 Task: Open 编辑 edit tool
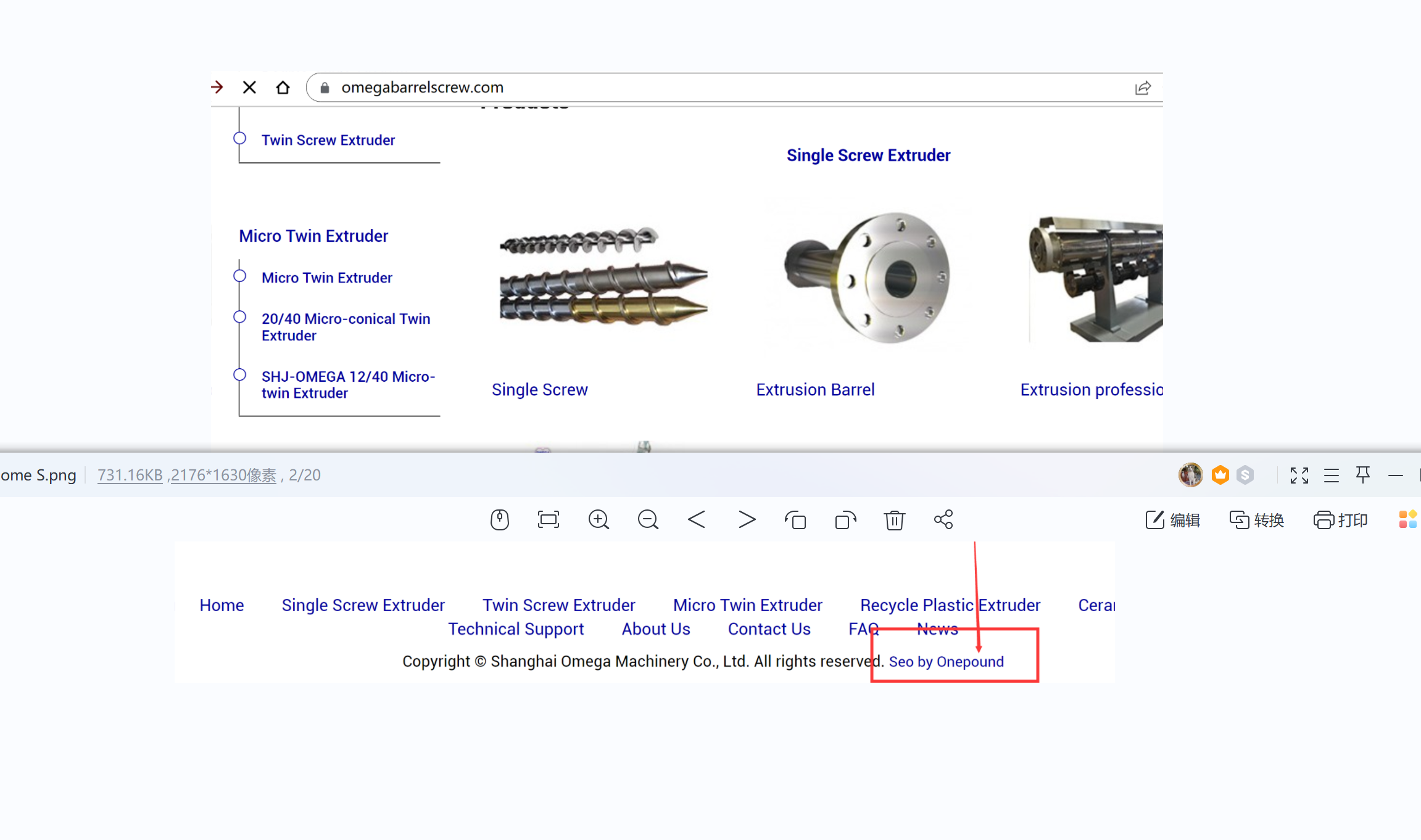click(1172, 520)
